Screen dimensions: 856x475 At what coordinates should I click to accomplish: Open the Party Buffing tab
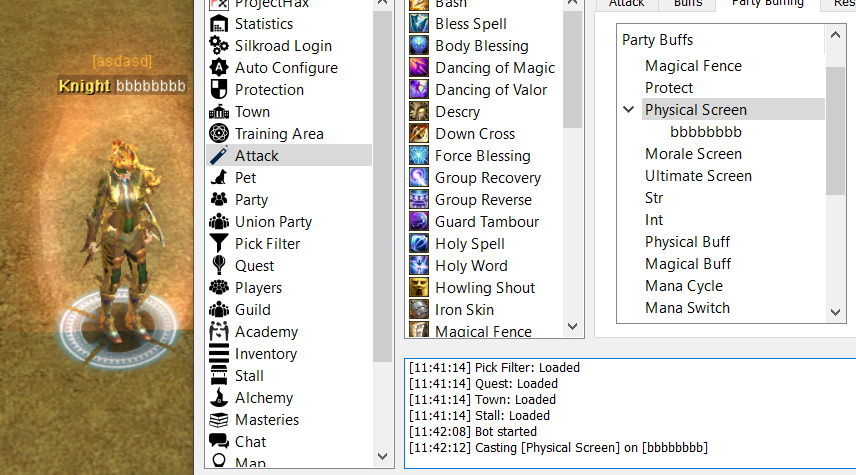[768, 3]
